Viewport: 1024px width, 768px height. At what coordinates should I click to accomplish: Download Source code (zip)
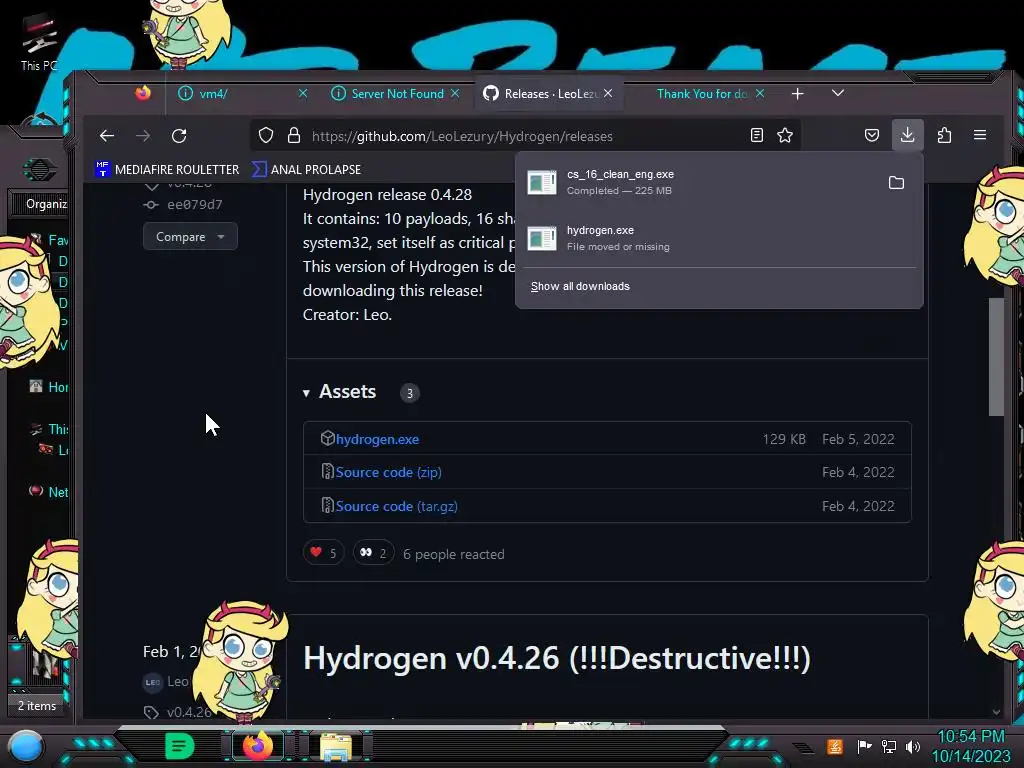(x=389, y=472)
